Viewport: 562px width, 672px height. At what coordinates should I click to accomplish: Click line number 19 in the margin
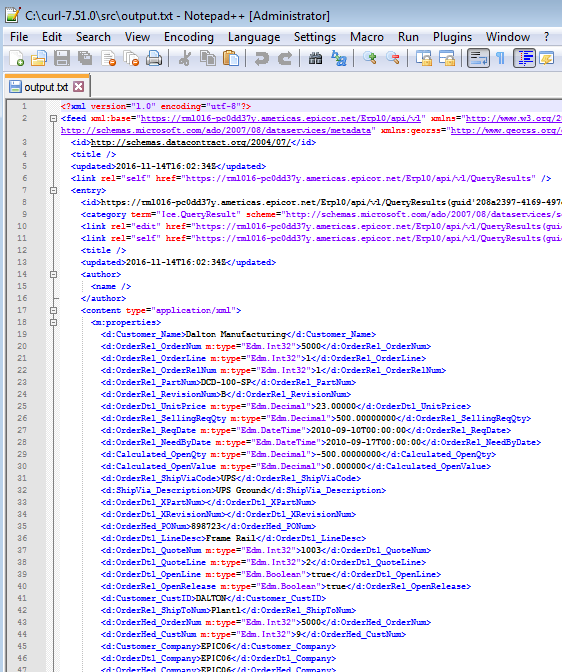pyautogui.click(x=22, y=334)
